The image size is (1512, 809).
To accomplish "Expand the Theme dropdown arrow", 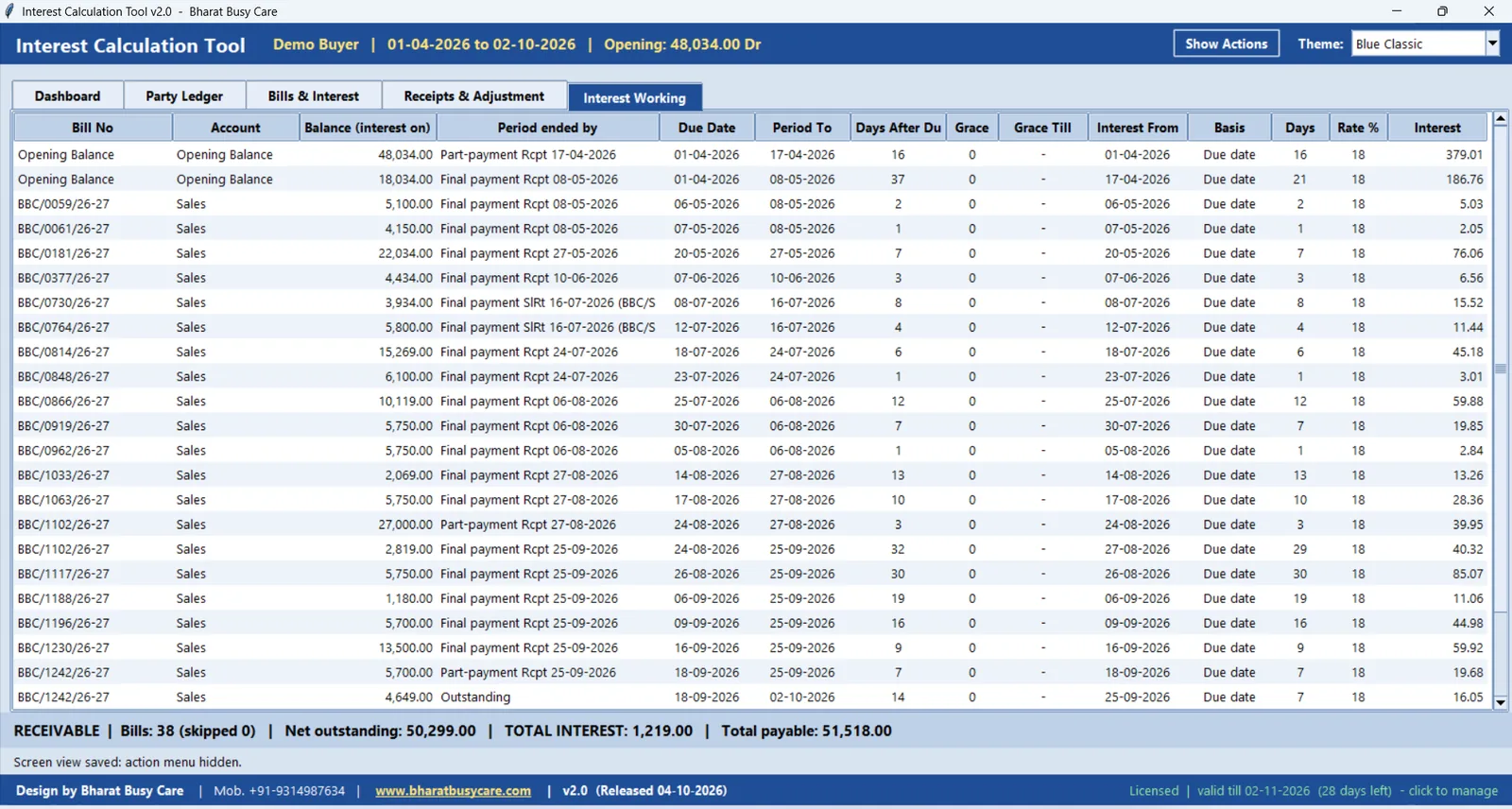I will (1492, 44).
